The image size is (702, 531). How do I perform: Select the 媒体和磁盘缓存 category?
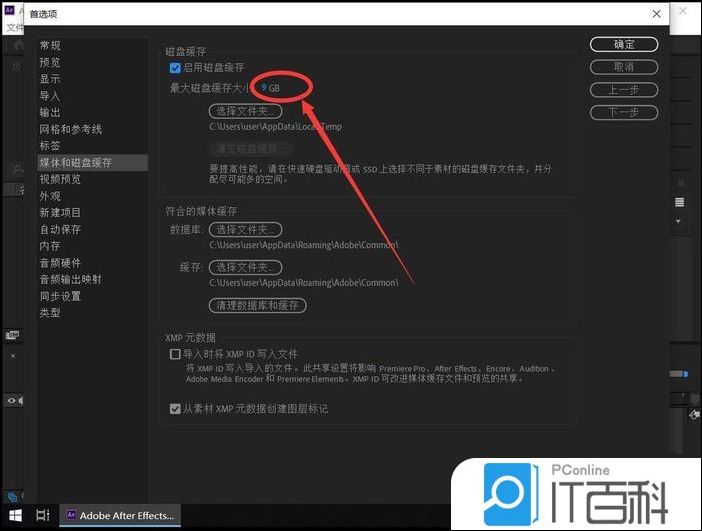(92, 163)
